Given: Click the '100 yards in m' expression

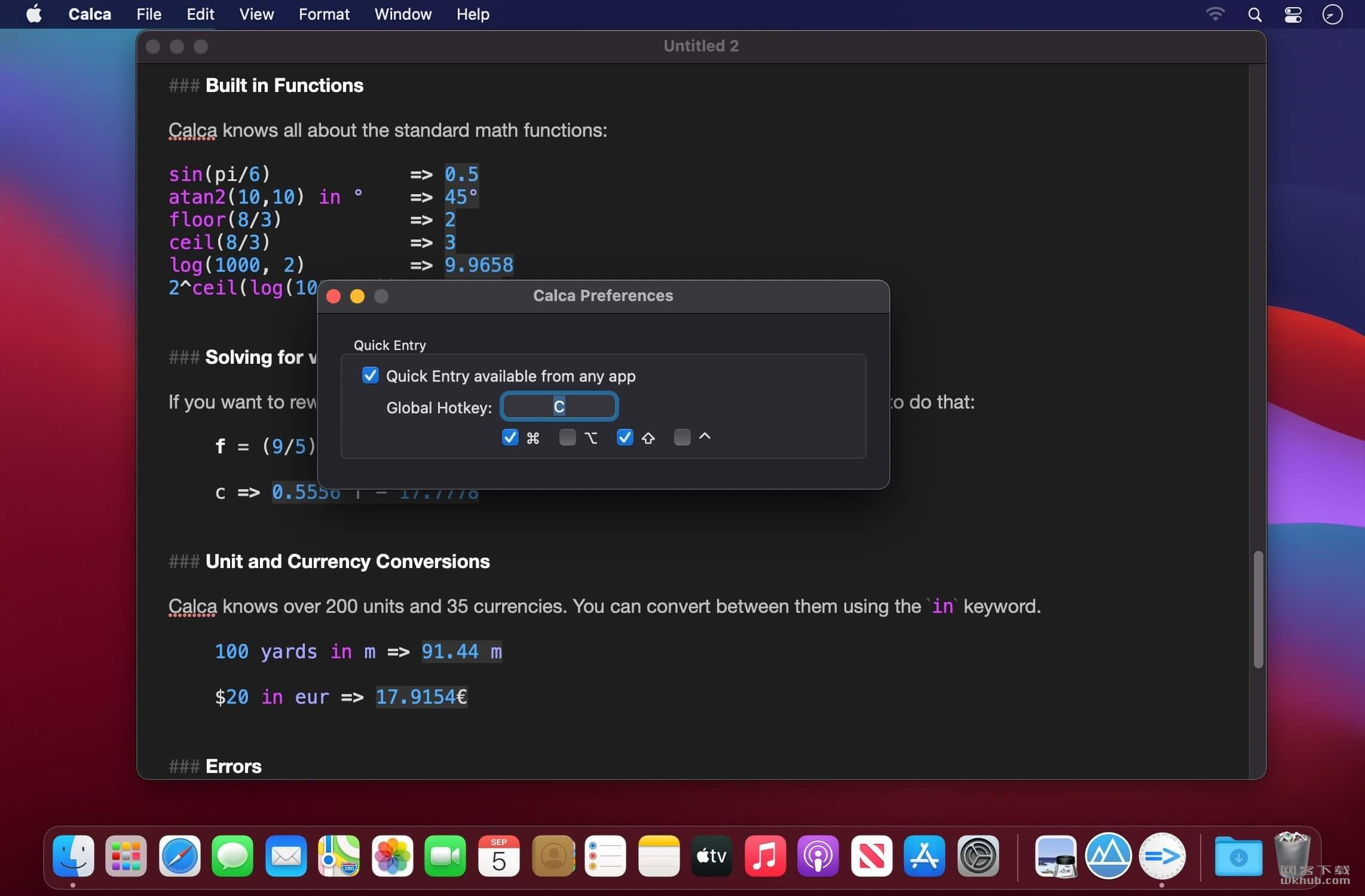Looking at the screenshot, I should (295, 651).
